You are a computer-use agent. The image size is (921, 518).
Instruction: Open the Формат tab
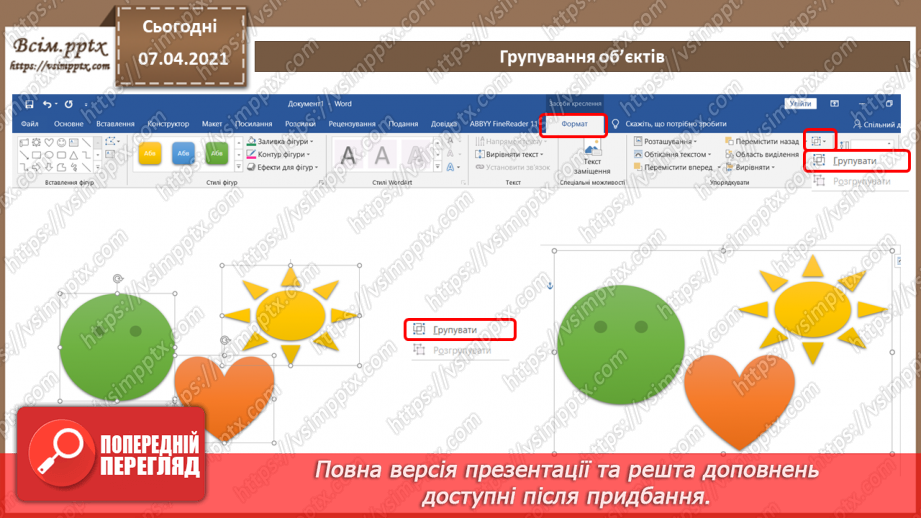pos(574,124)
